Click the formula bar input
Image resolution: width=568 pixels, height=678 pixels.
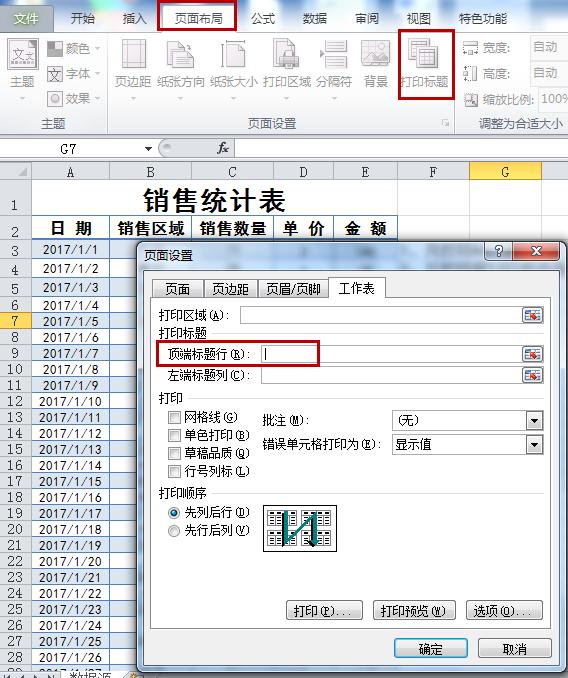click(401, 148)
